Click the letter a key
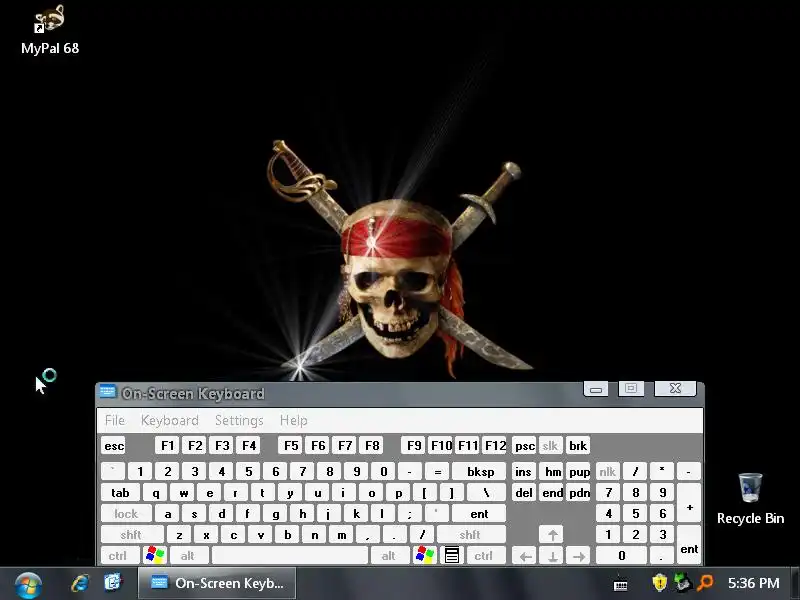The image size is (800, 600). pos(168,513)
